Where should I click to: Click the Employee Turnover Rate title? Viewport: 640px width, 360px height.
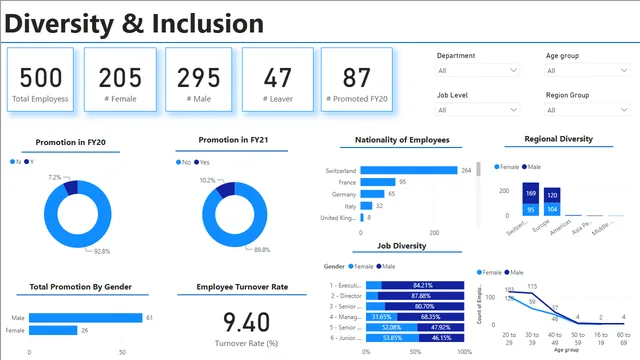pos(242,287)
